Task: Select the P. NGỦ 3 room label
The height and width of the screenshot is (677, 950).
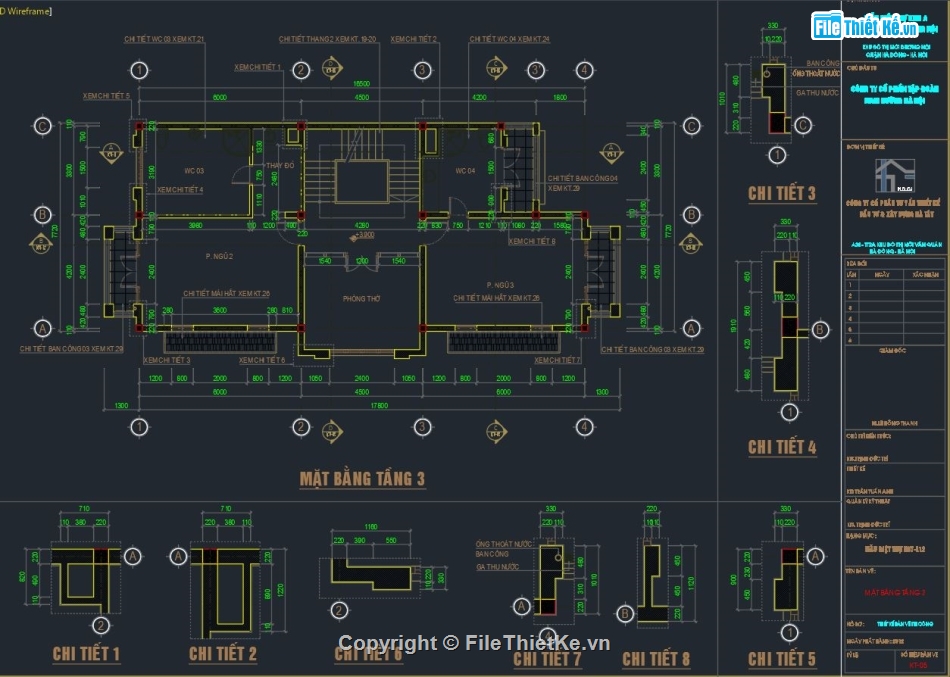Action: pos(500,285)
